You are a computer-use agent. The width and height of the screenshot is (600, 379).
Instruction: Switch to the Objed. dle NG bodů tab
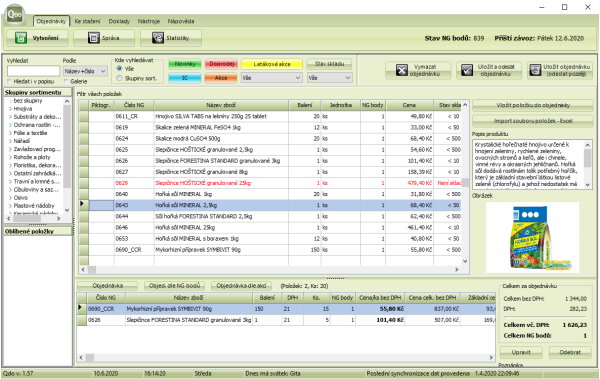tap(174, 286)
